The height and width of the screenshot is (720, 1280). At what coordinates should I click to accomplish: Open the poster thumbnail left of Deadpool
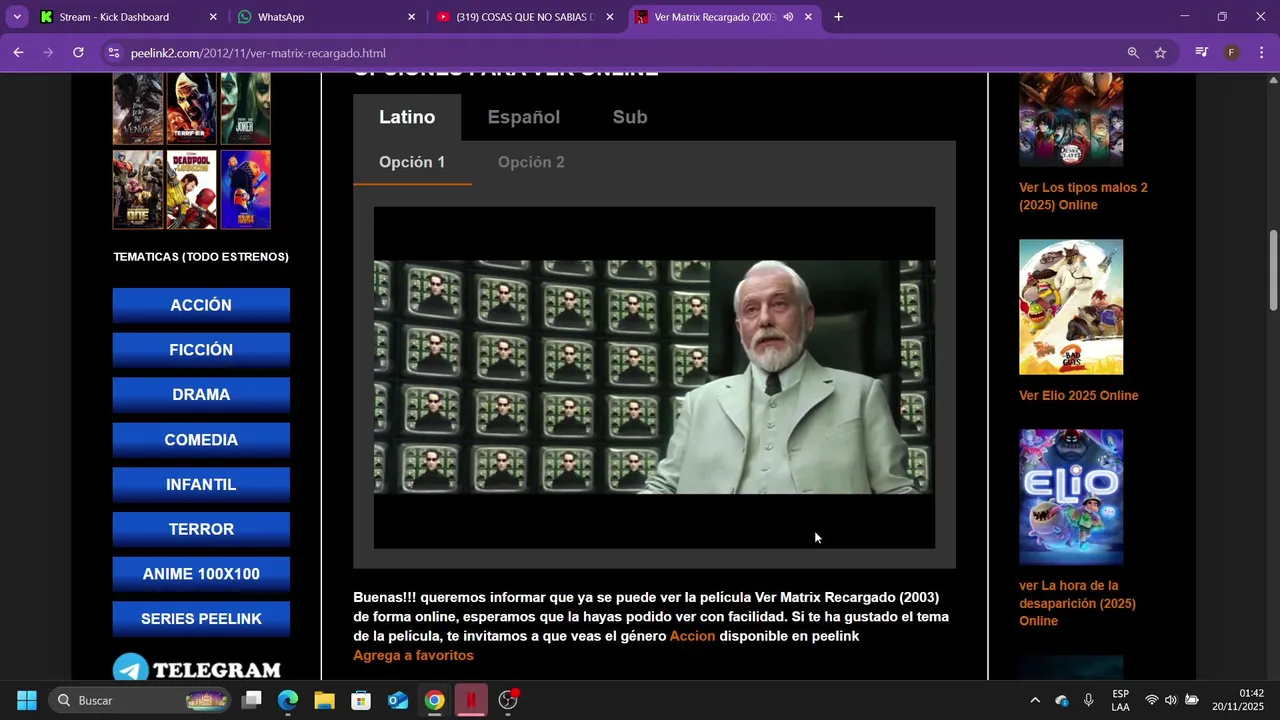138,189
